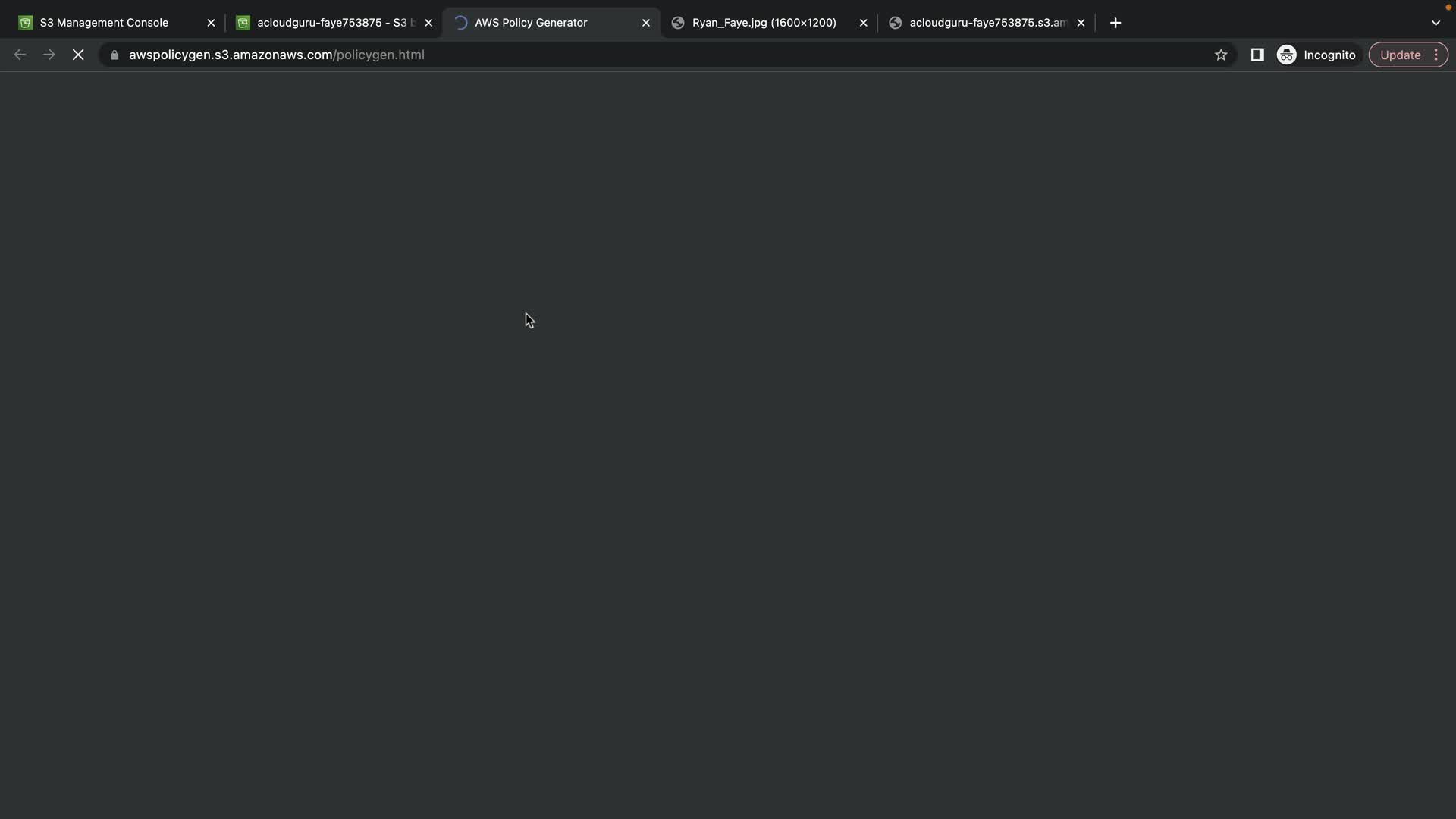The image size is (1456, 819).
Task: Open the side panel icon
Action: point(1257,55)
